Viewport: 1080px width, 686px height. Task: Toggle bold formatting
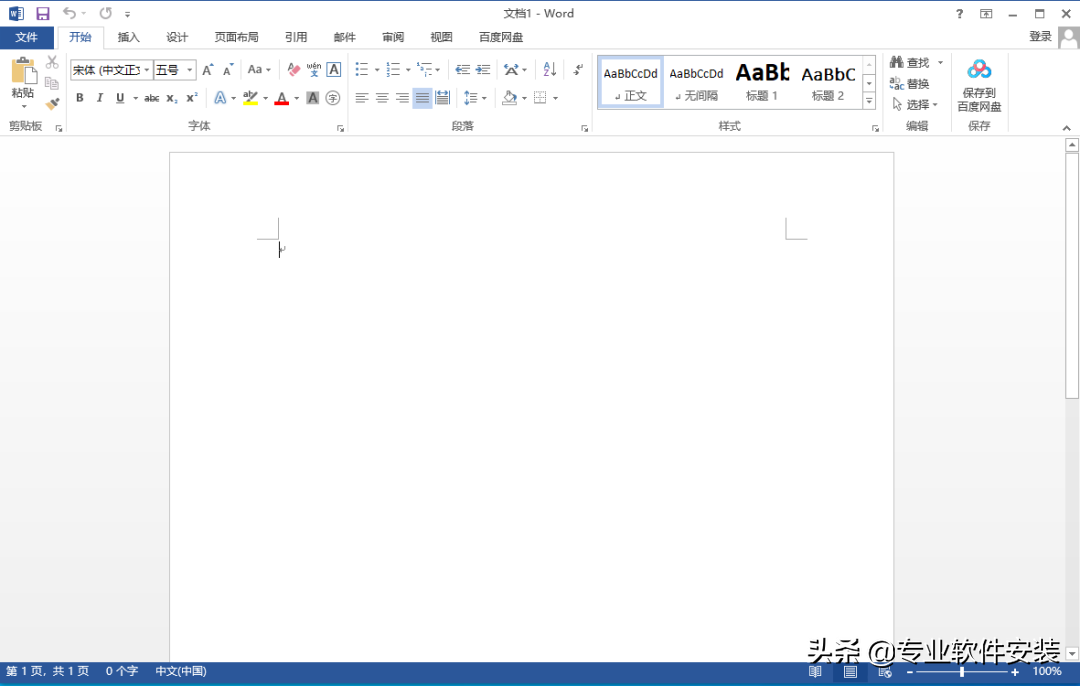tap(80, 98)
